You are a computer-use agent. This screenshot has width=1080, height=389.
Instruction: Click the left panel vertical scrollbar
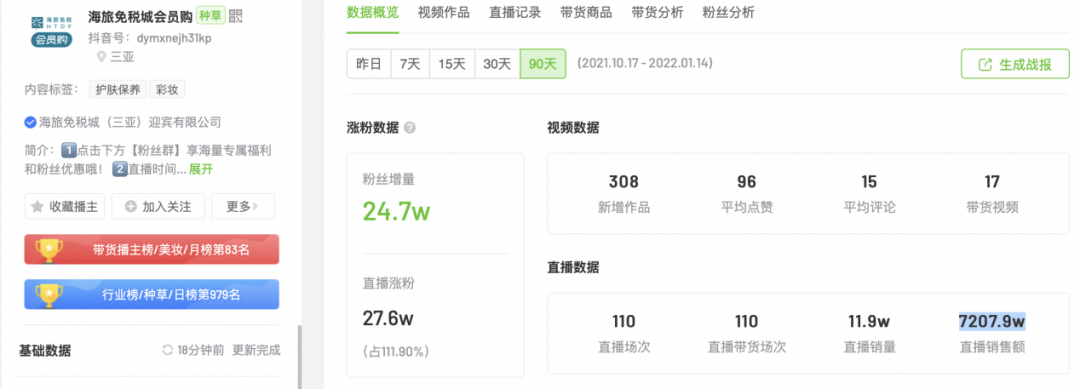299,357
